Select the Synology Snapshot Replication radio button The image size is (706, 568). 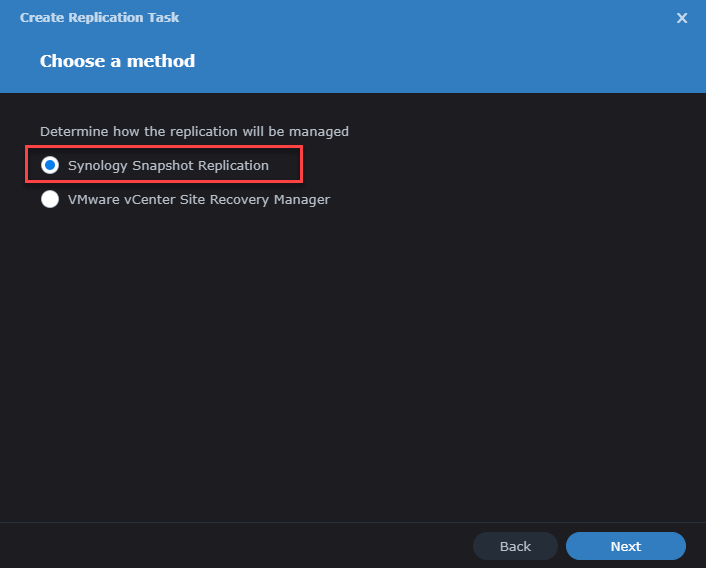(x=49, y=165)
